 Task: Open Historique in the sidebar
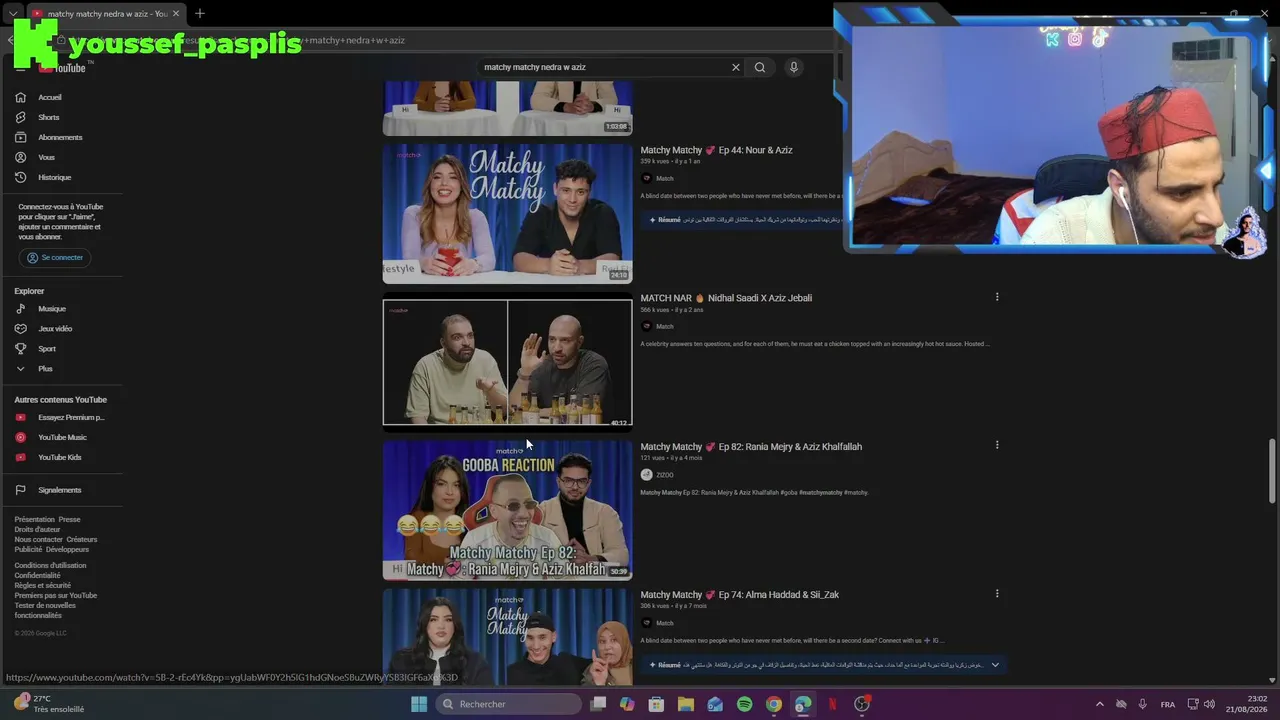(x=54, y=177)
